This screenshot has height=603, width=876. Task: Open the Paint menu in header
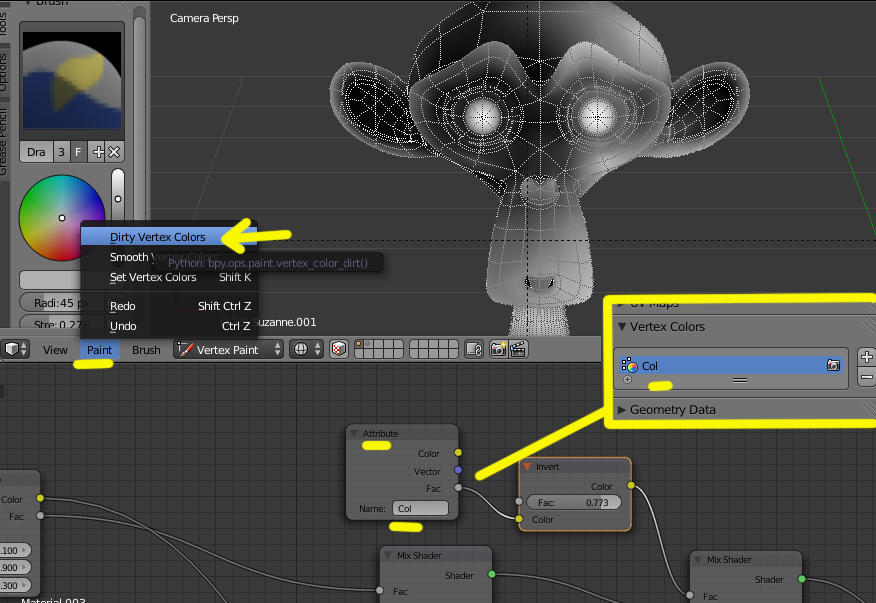[99, 350]
